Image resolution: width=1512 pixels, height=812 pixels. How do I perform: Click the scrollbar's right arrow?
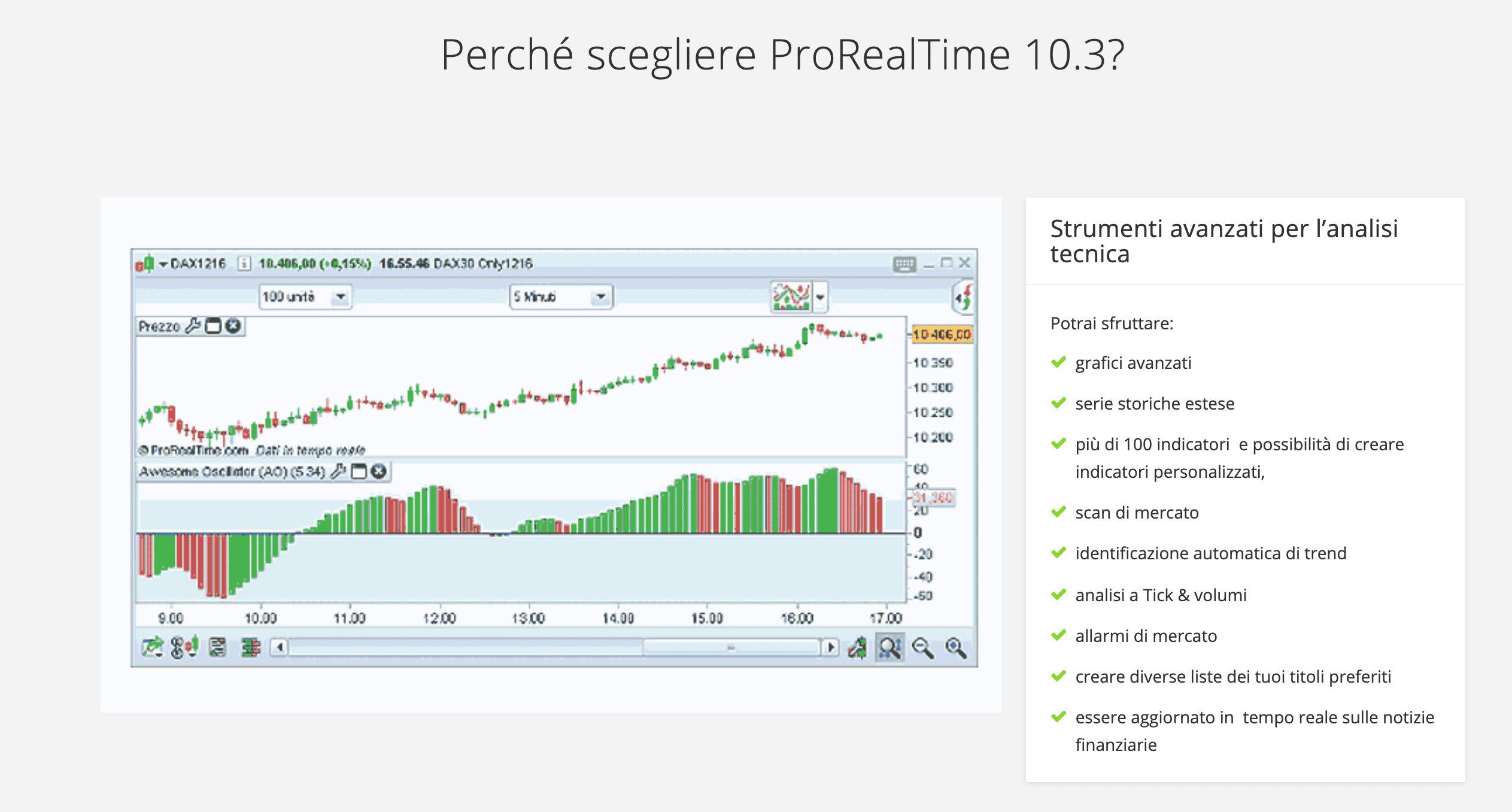pyautogui.click(x=830, y=647)
